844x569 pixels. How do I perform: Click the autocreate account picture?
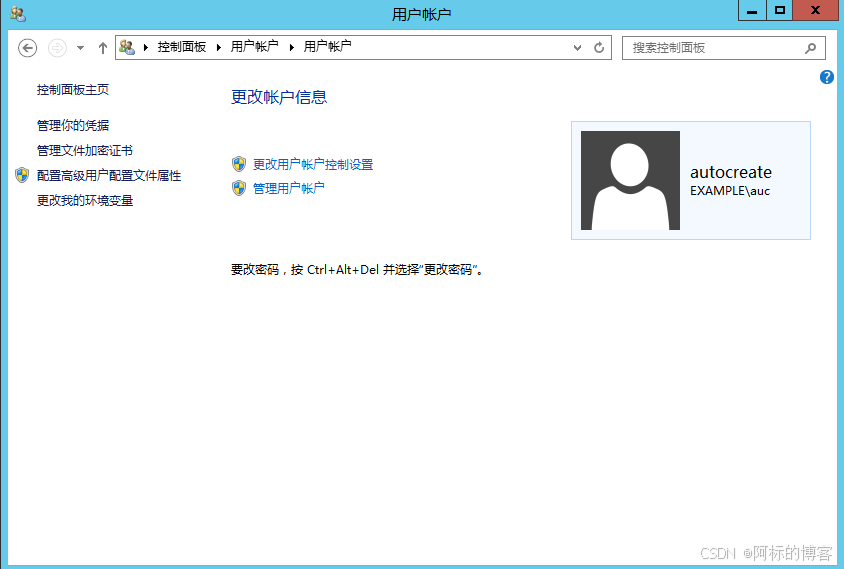pos(630,180)
